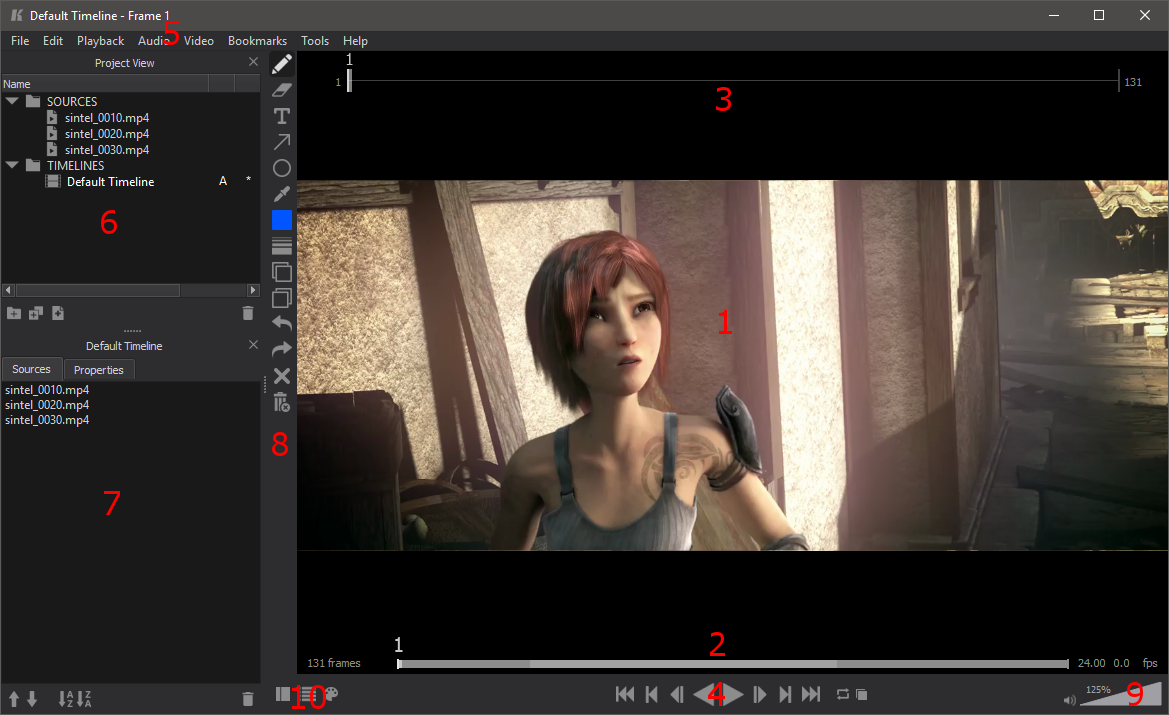The image size is (1169, 715).
Task: Open the Playback menu
Action: (x=100, y=41)
